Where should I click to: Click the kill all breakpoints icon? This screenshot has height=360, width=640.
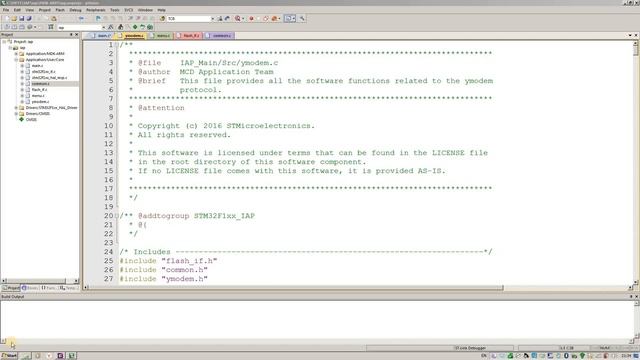tap(274, 18)
